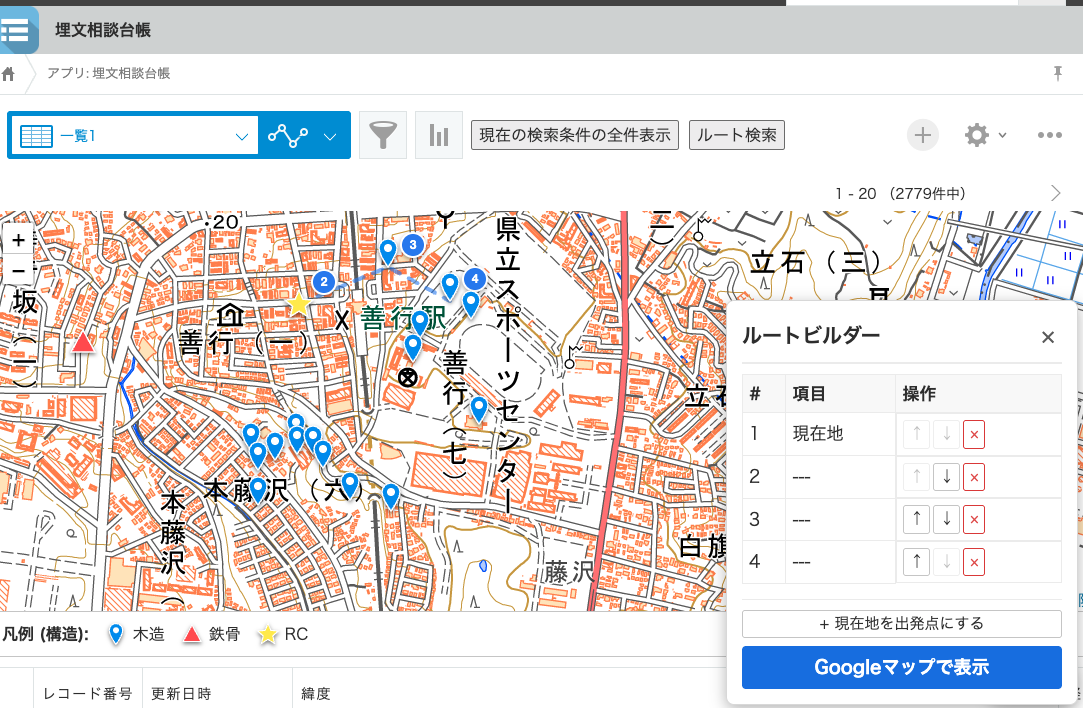Screen dimensions: 1083x708
Task: Delete route row 3
Action: coord(974,519)
